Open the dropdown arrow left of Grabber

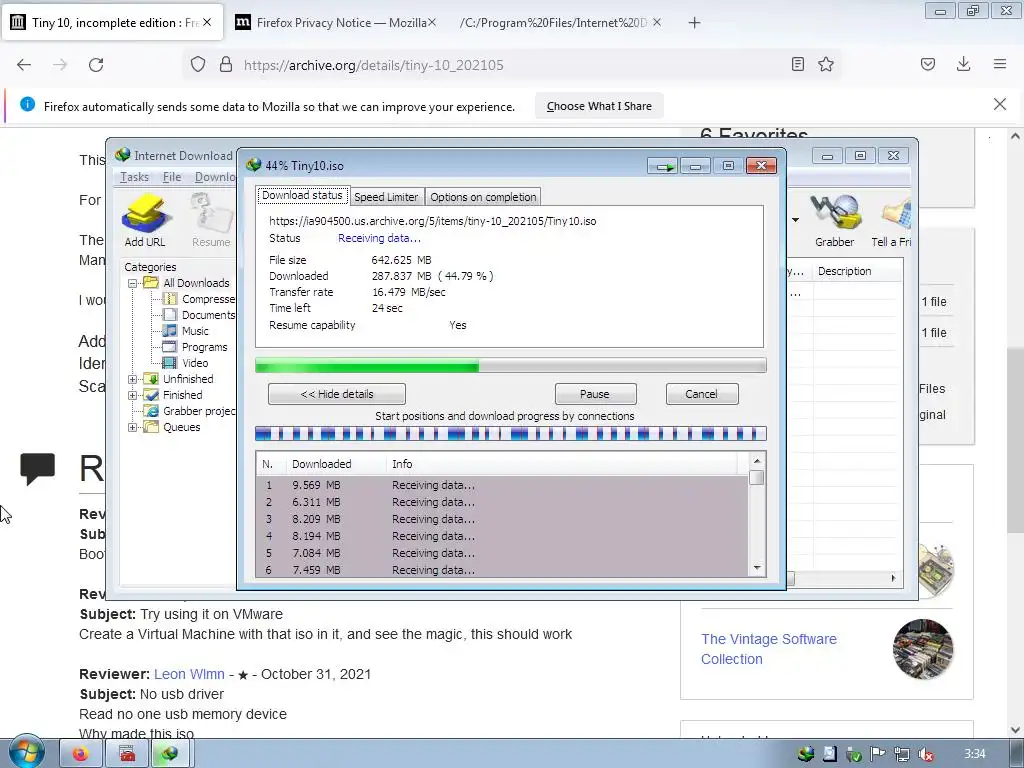coord(795,219)
